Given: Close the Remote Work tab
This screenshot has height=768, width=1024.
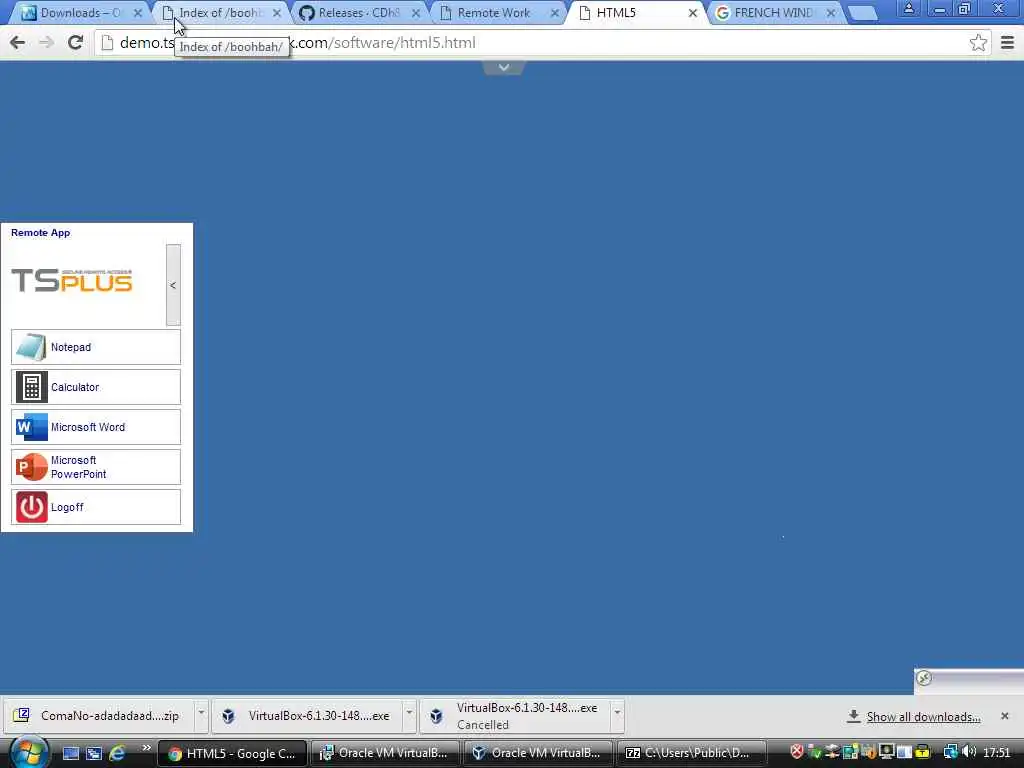Looking at the screenshot, I should 554,13.
